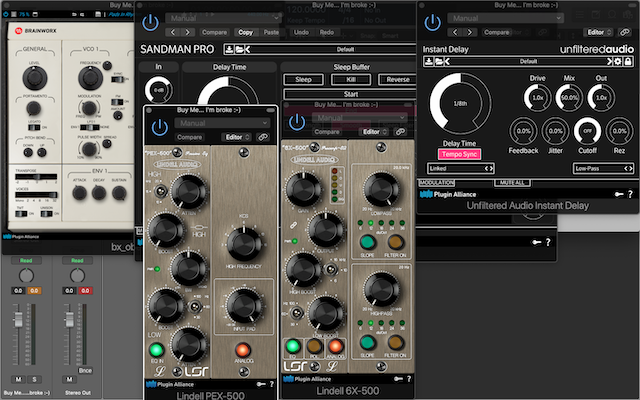Toggle lowpass FILTER ON button in 6X-500

pos(395,242)
